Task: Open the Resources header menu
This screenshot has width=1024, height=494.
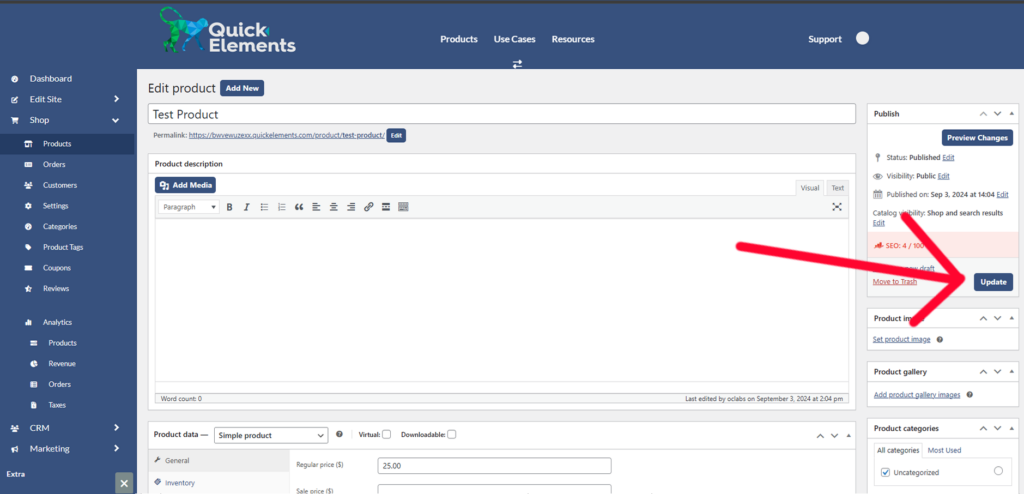Action: click(573, 39)
